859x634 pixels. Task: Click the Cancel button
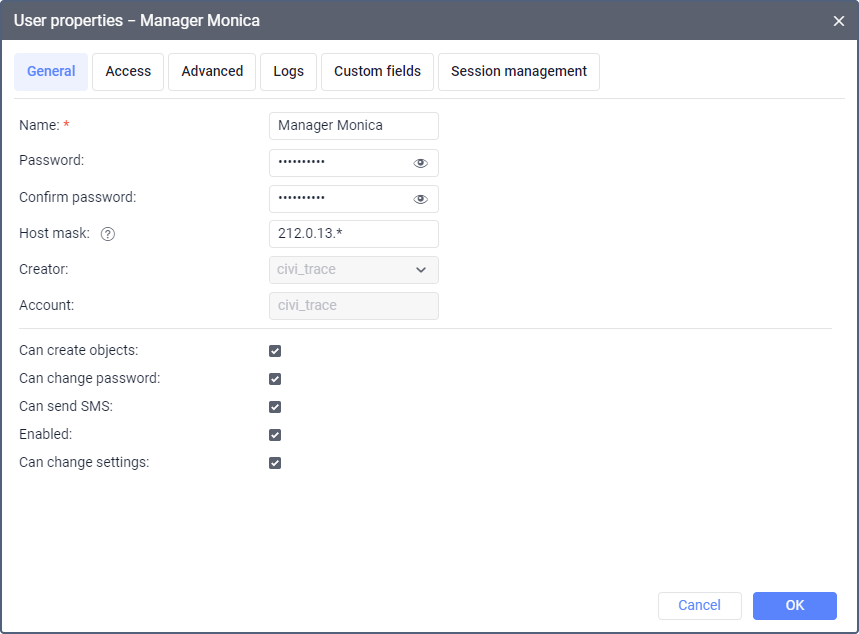[699, 605]
